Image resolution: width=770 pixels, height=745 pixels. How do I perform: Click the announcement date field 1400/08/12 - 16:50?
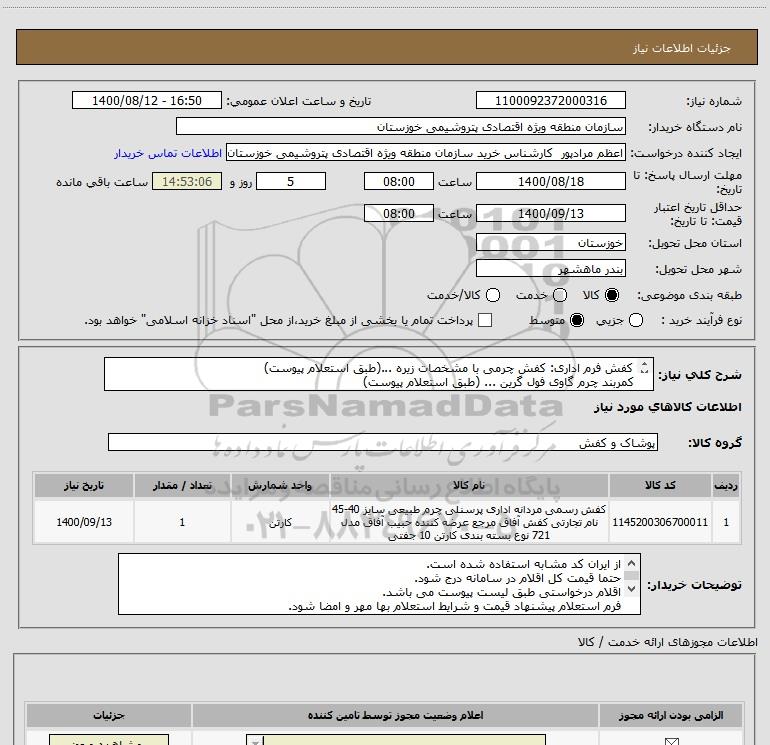(x=147, y=101)
